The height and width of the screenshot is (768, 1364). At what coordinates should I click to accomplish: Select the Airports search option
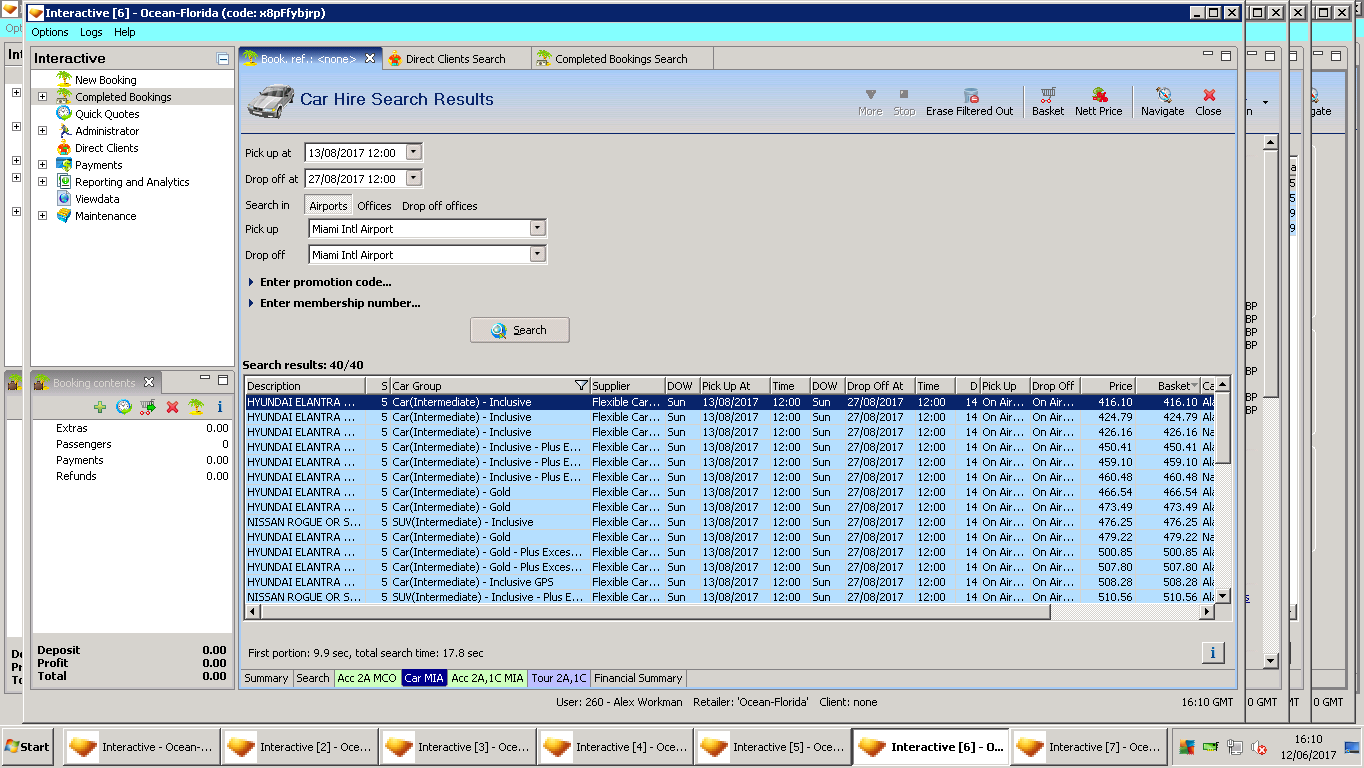click(x=328, y=206)
